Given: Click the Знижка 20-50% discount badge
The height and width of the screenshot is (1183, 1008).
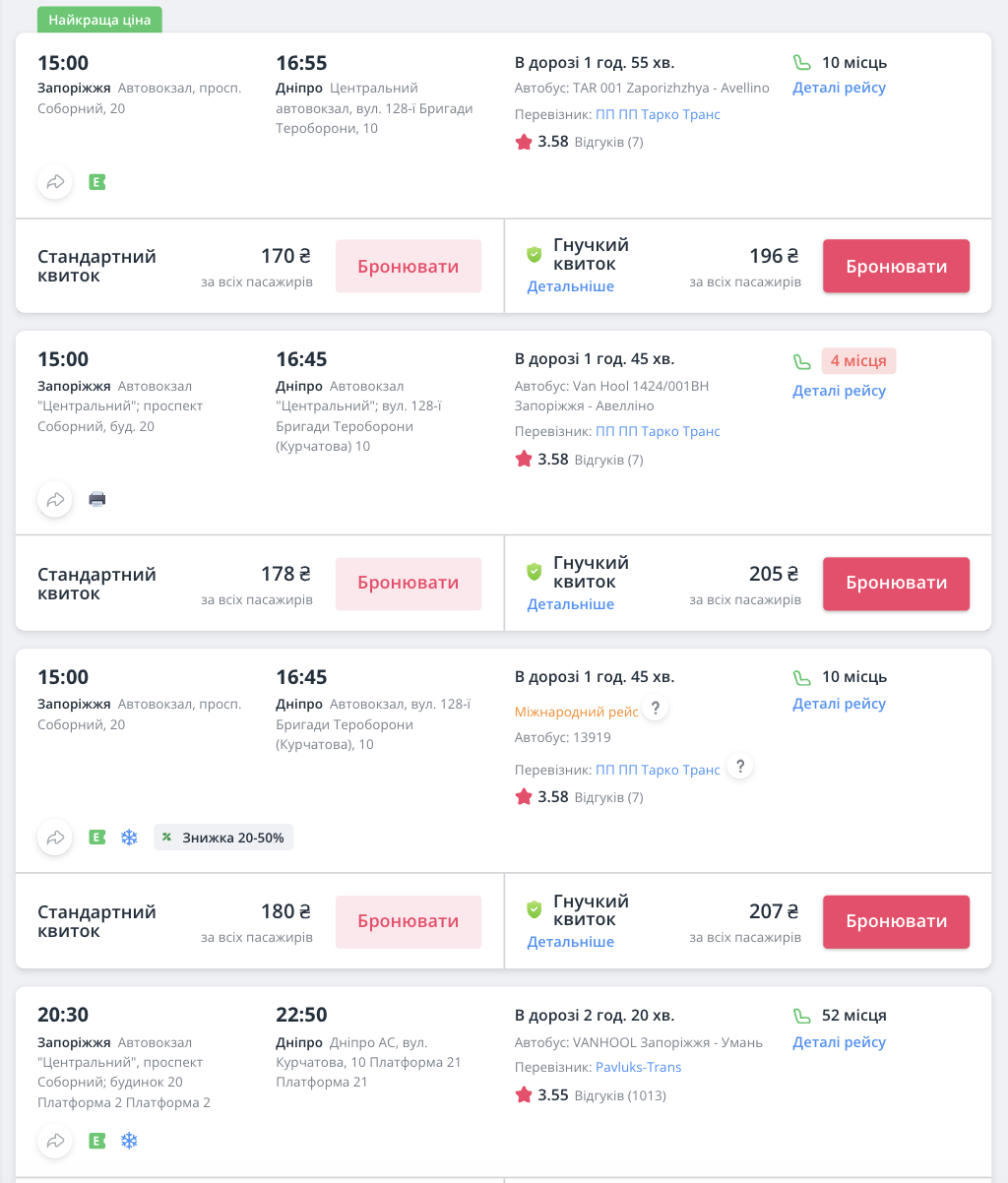Looking at the screenshot, I should (x=223, y=838).
